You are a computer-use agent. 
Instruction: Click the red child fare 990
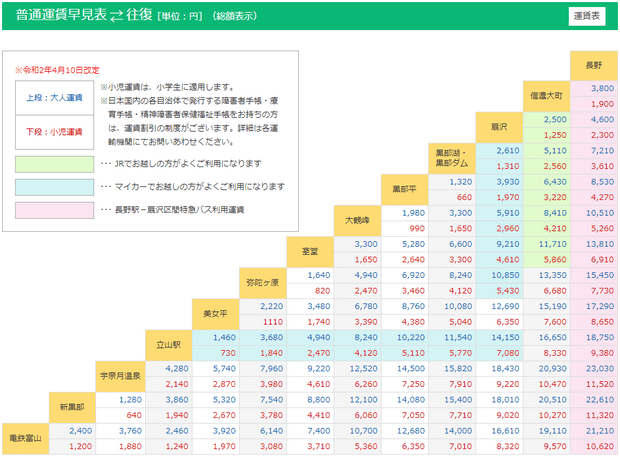pyautogui.click(x=417, y=229)
